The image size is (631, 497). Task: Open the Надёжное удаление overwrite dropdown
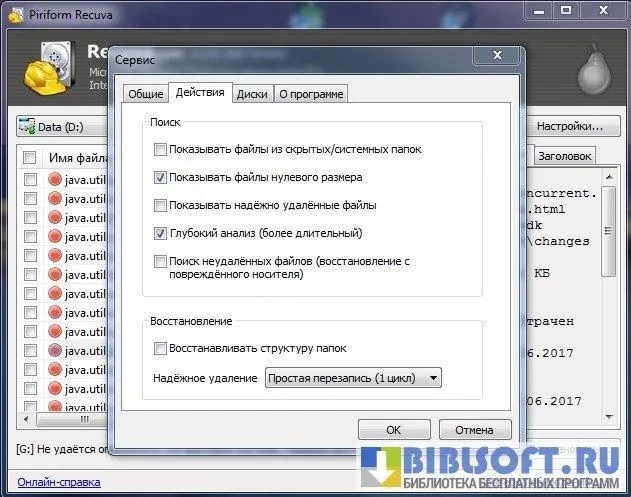point(353,378)
